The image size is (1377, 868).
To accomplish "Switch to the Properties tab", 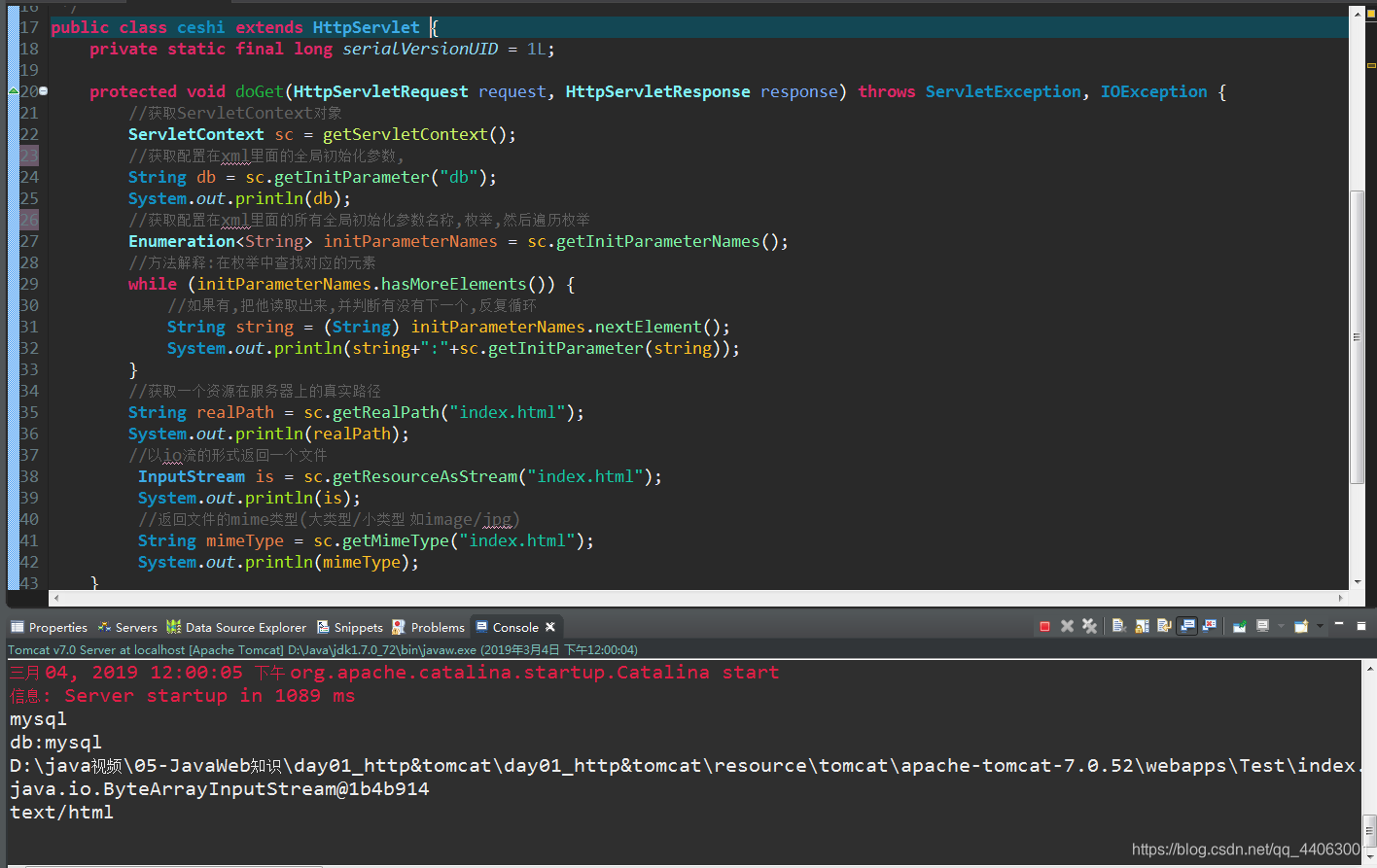I will pyautogui.click(x=49, y=627).
